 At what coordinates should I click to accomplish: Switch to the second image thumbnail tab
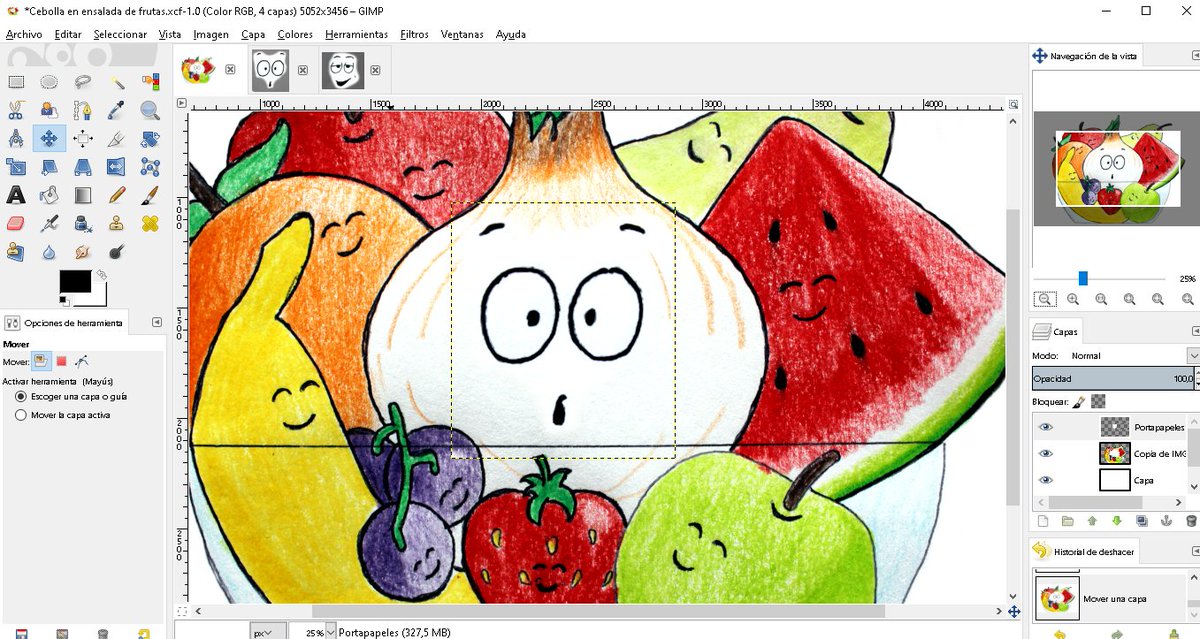(x=270, y=70)
